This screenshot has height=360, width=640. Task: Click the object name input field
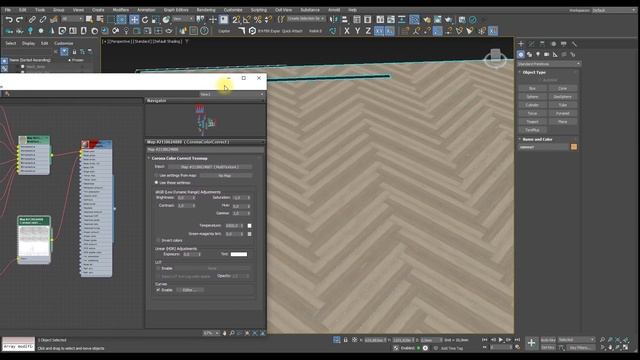[x=543, y=147]
